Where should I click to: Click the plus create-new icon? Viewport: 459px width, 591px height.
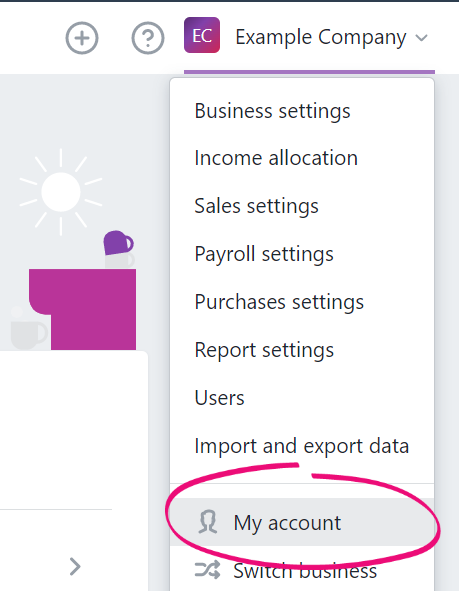(82, 38)
